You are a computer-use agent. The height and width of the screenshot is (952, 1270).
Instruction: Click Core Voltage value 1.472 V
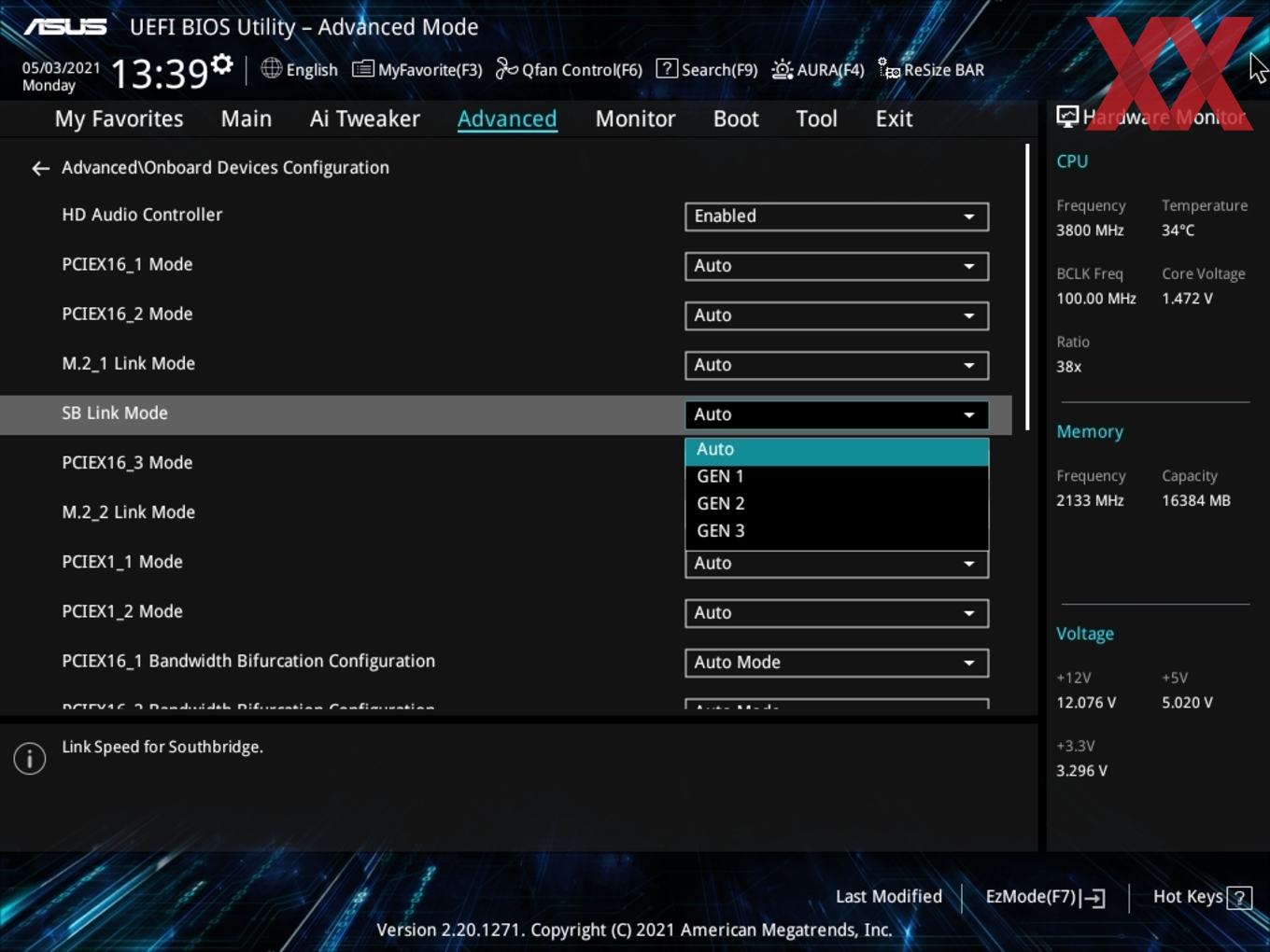[1187, 299]
